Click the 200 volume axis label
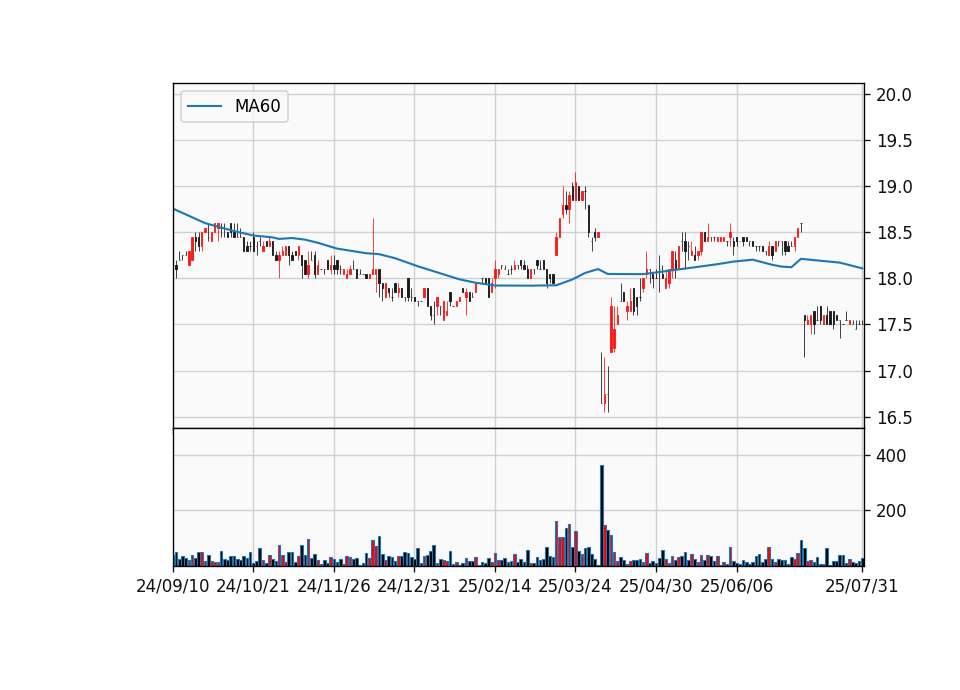This screenshot has height=690, width=960. coord(891,511)
